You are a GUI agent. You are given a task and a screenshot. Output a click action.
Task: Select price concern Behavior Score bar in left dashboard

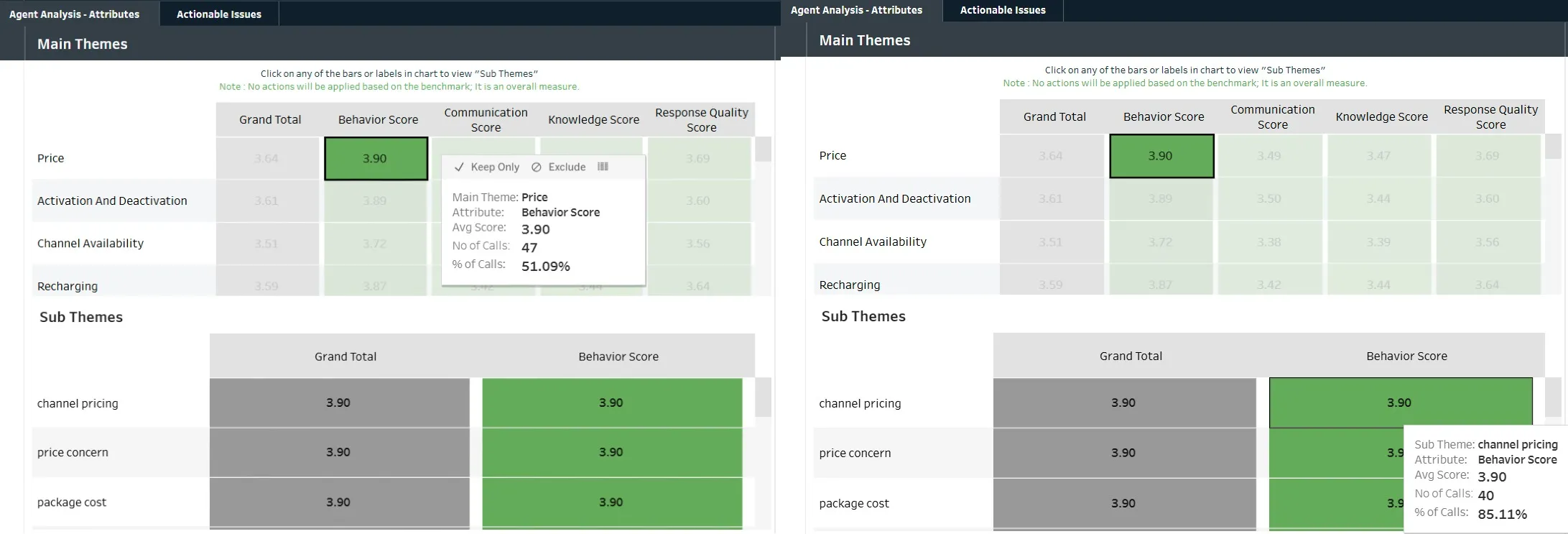point(612,453)
